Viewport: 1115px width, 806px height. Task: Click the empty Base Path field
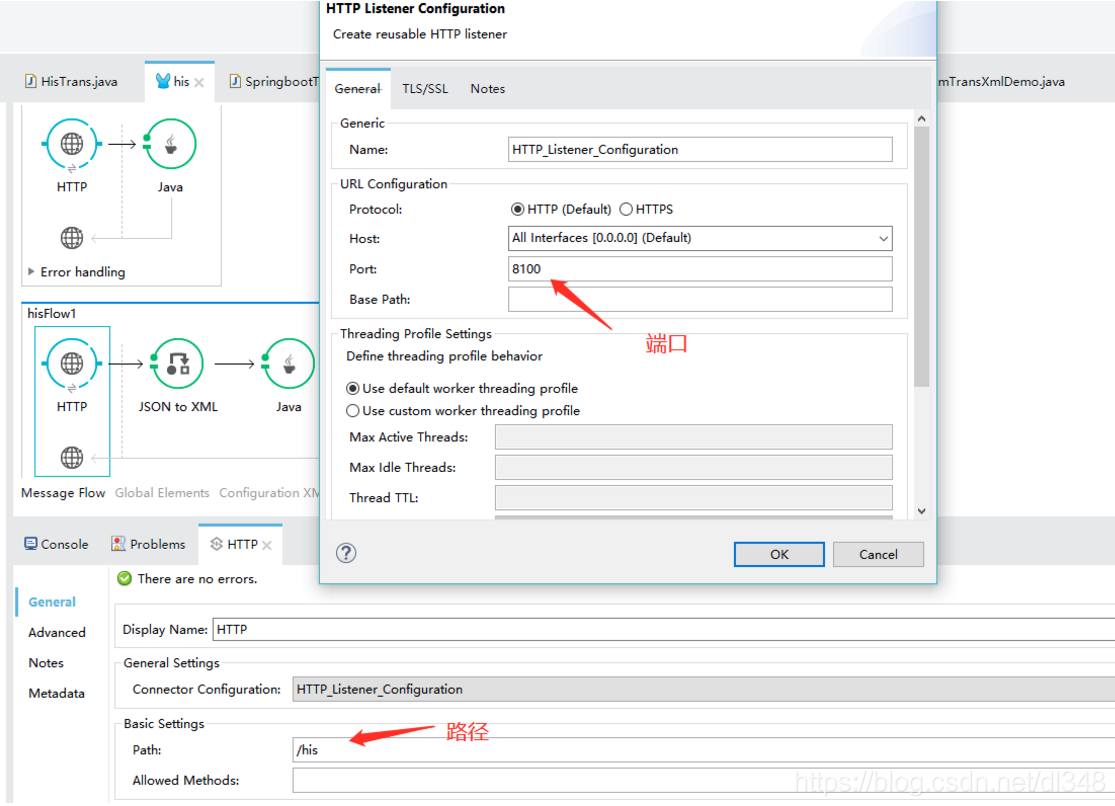point(700,299)
